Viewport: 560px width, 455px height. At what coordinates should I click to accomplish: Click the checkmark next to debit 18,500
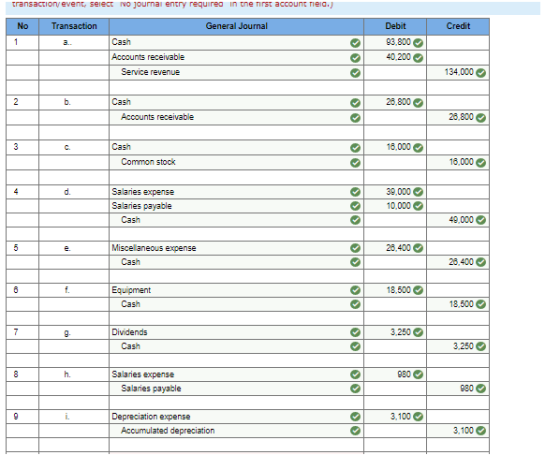[418, 290]
